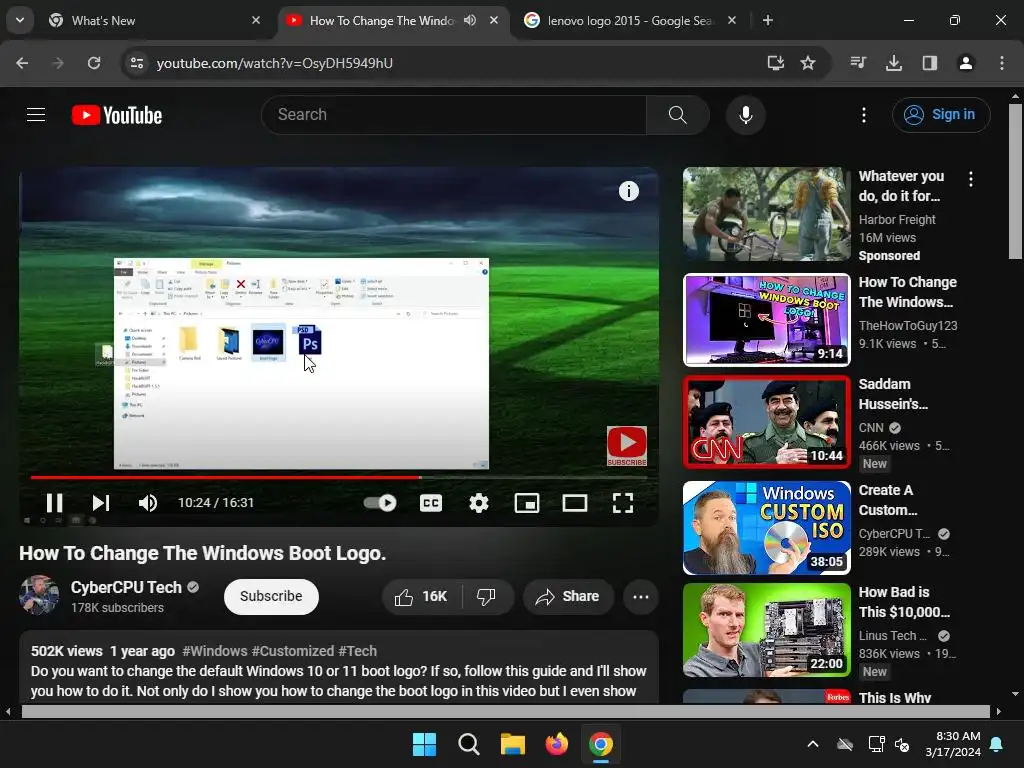Screen dimensions: 1024x768
Task: Open Windows taskbar search
Action: tap(469, 744)
